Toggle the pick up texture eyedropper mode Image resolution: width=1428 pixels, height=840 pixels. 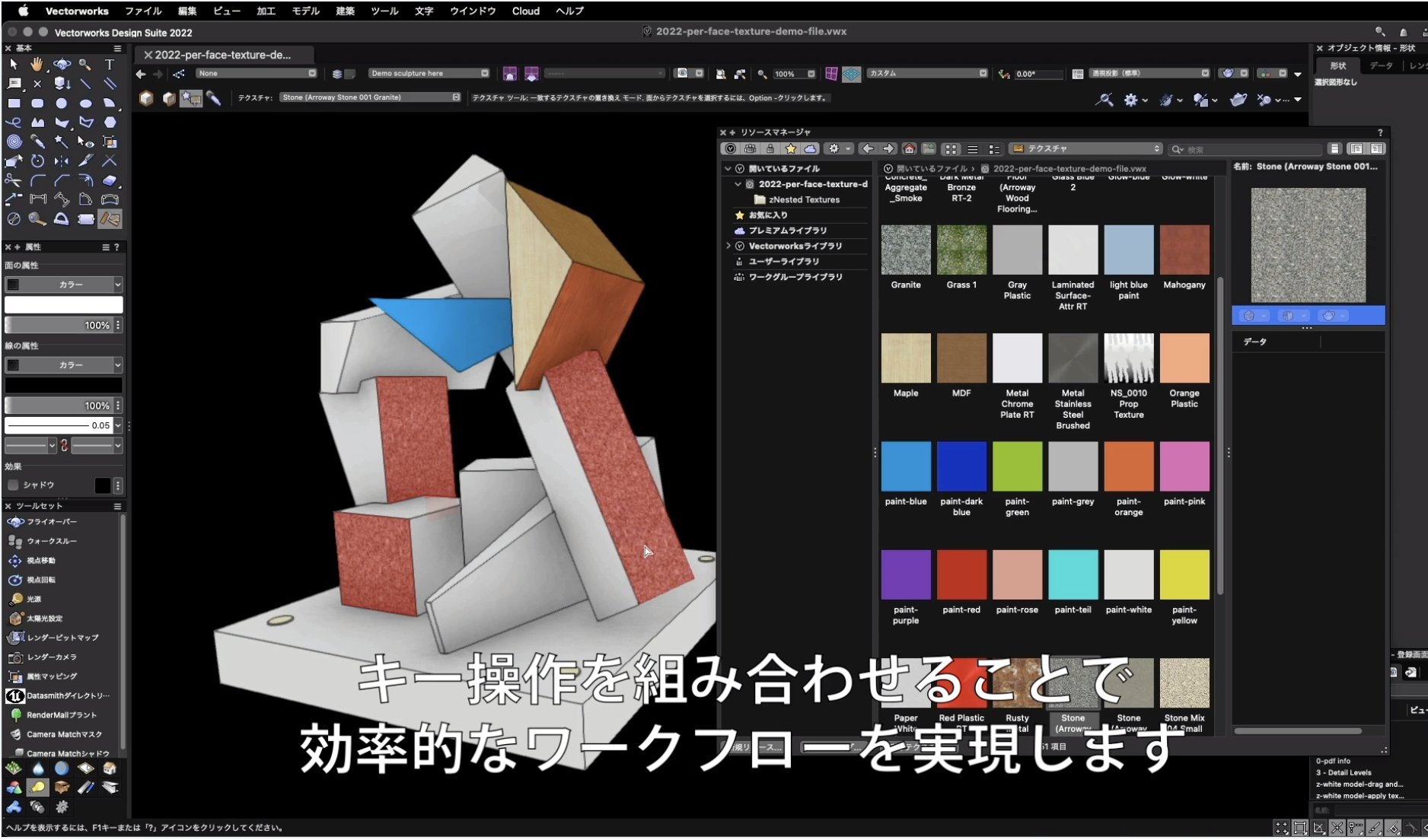point(214,98)
